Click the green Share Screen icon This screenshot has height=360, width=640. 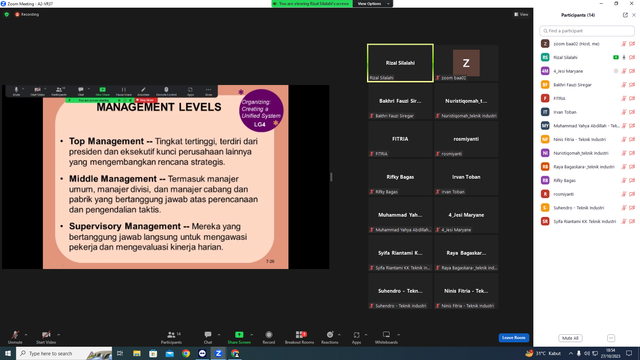[239, 335]
